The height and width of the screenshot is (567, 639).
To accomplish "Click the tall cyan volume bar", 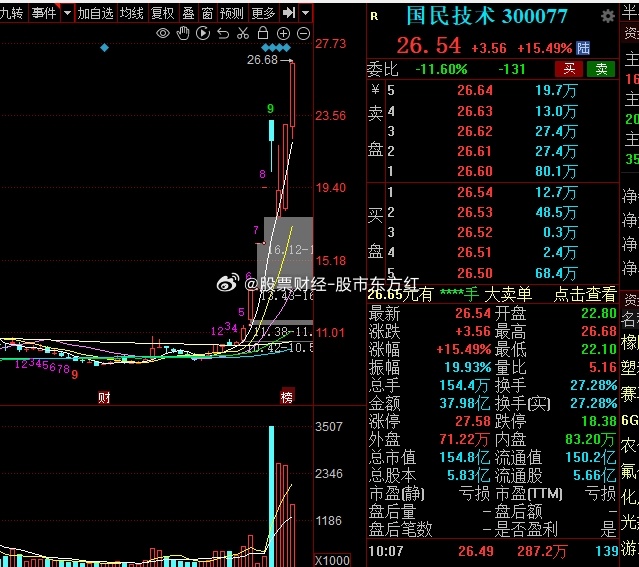I will click(271, 496).
